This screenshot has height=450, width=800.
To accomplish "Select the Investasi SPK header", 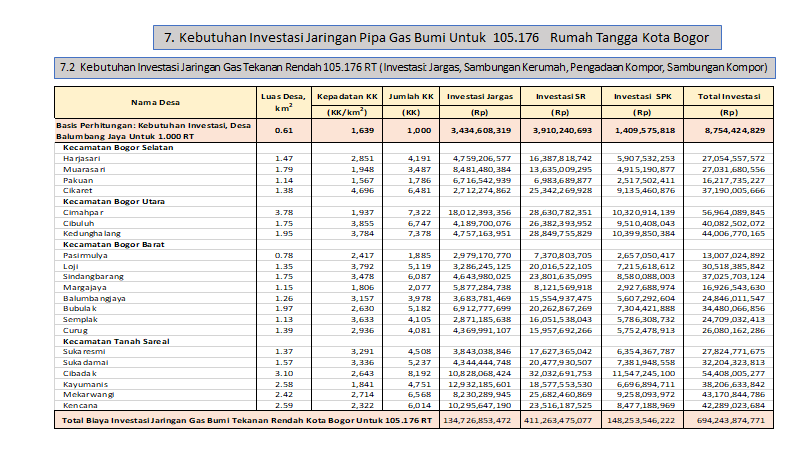I will (642, 96).
